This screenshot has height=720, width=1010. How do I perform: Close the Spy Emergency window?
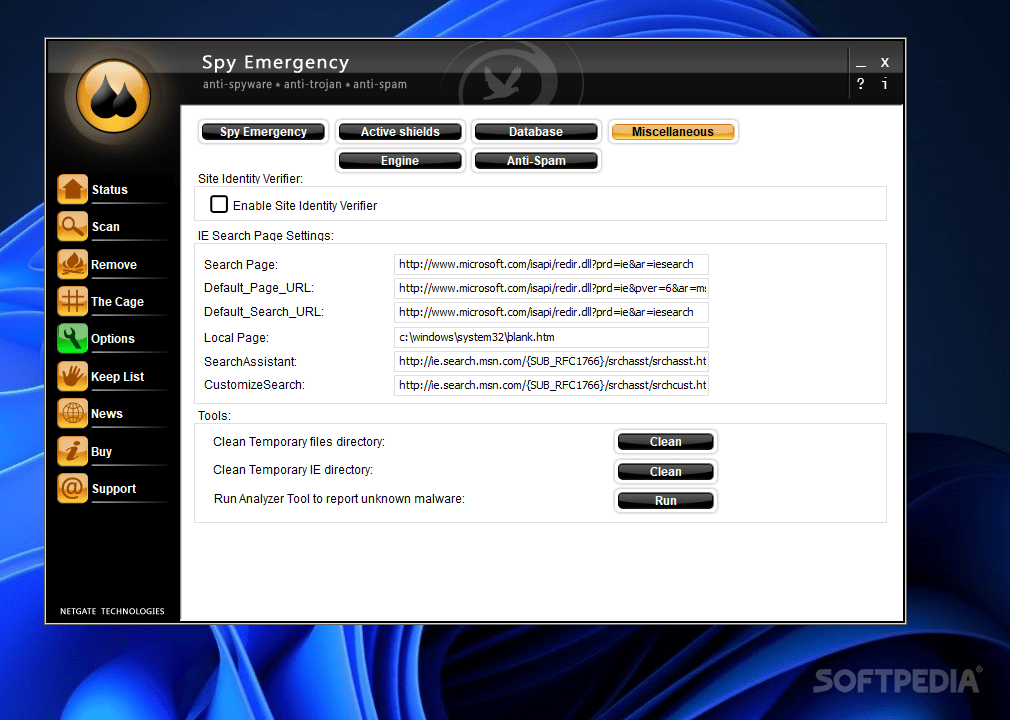coord(885,62)
